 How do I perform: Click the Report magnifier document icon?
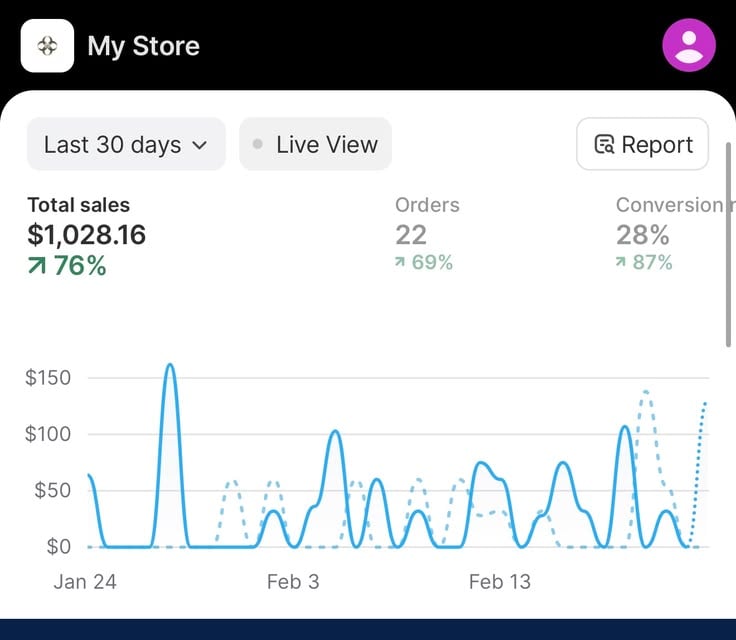604,145
